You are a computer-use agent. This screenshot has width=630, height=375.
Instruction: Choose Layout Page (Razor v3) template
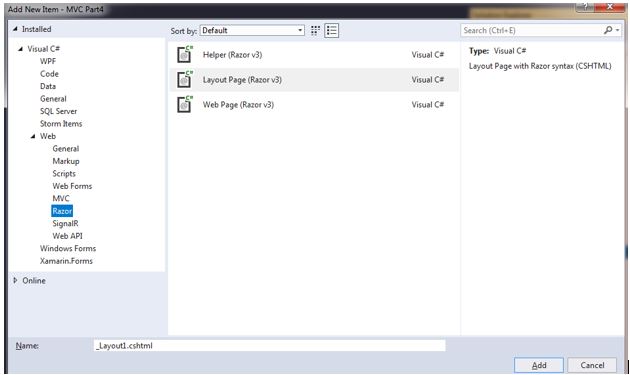point(314,80)
